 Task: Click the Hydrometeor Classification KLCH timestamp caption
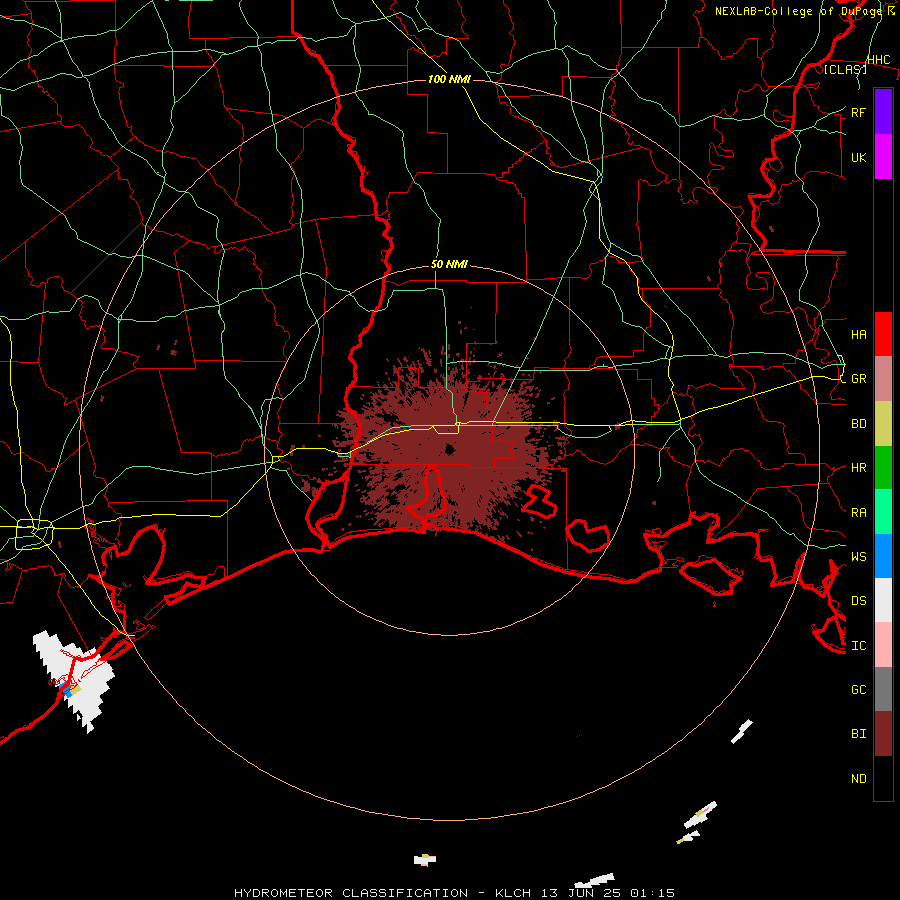point(454,893)
